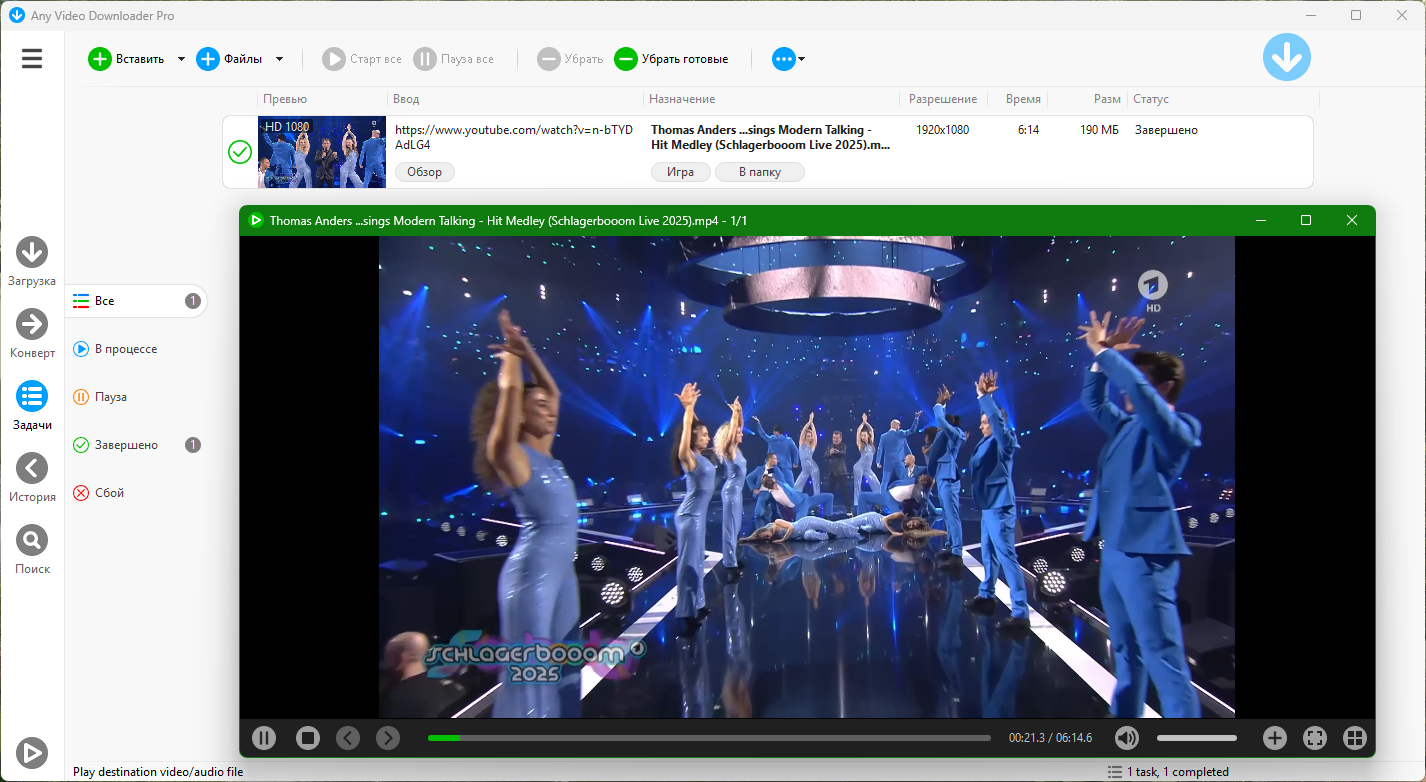Viewport: 1426px width, 782px height.
Task: Open the Загрузка section in sidebar
Action: tap(32, 261)
